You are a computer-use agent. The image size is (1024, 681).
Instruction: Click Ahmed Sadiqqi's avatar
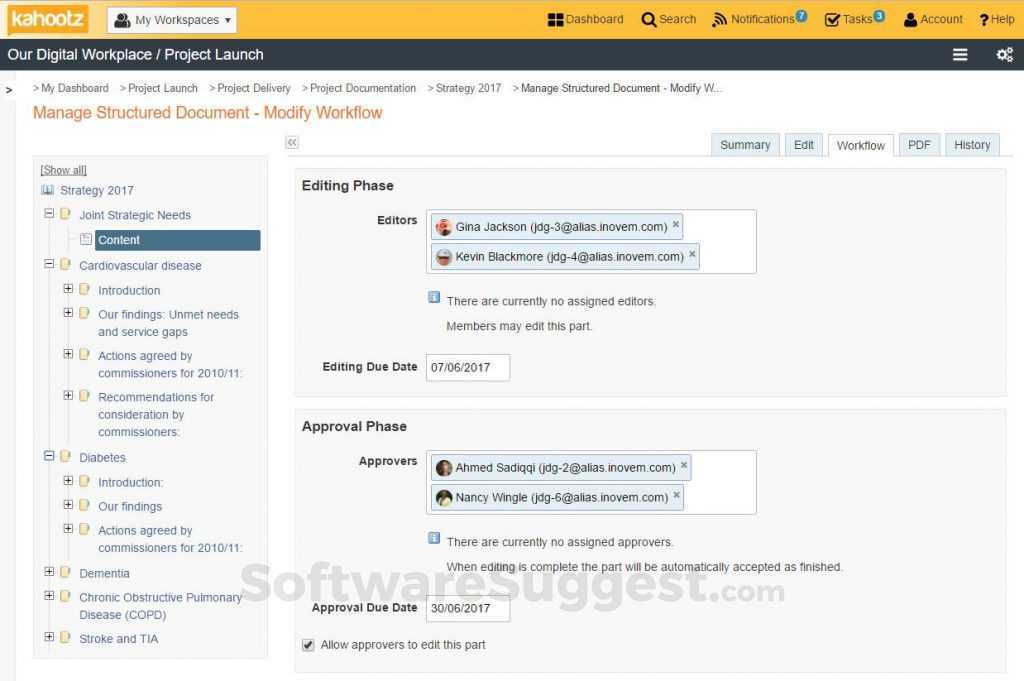(x=444, y=467)
